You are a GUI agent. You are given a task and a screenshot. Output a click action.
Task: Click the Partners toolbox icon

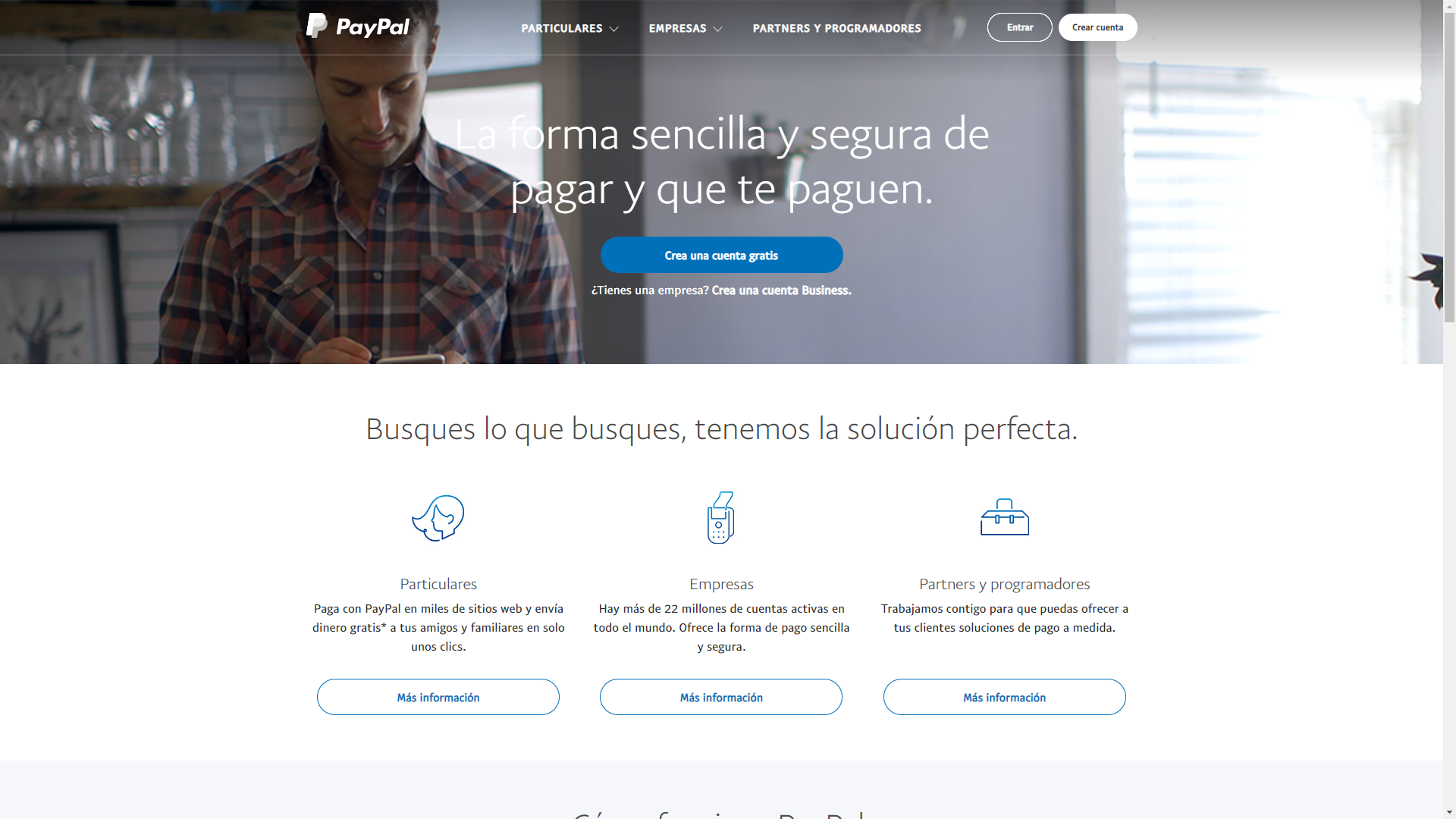1005,517
